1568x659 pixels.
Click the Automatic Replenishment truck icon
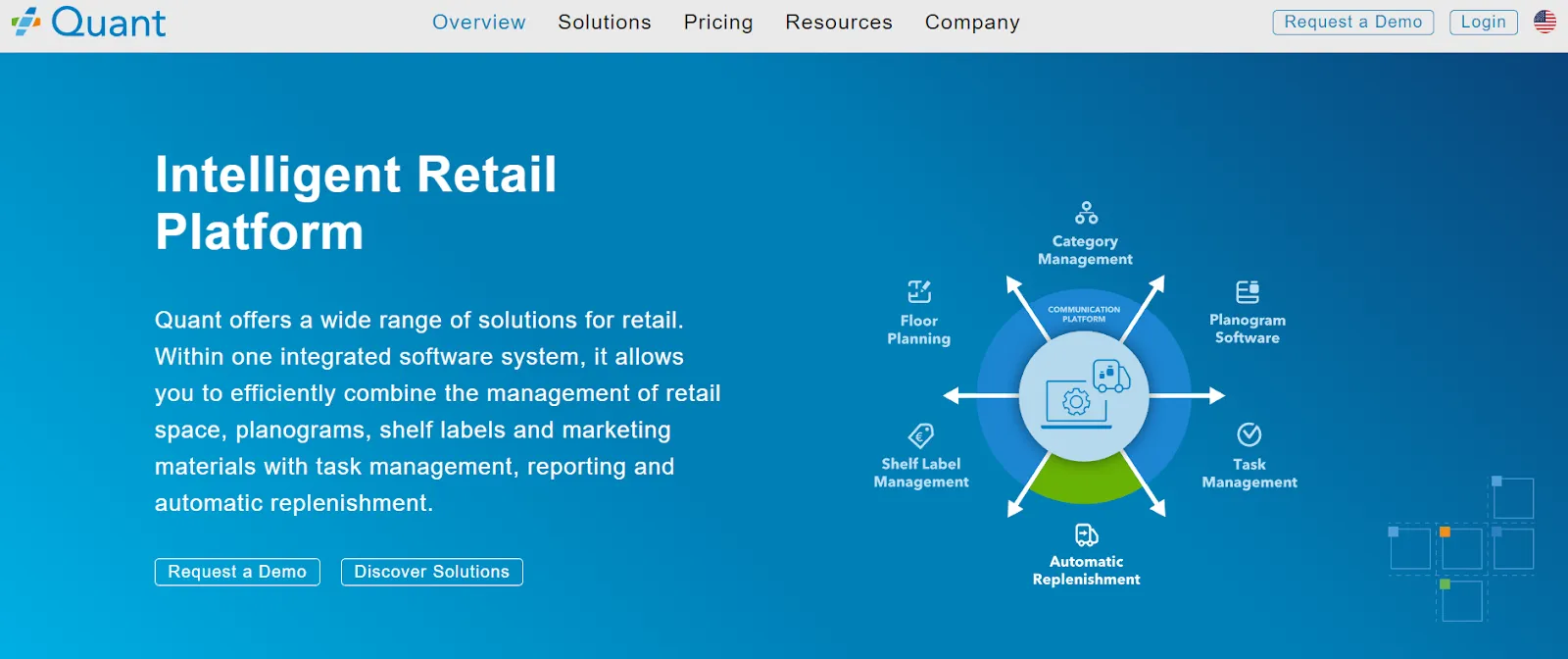click(x=1087, y=534)
